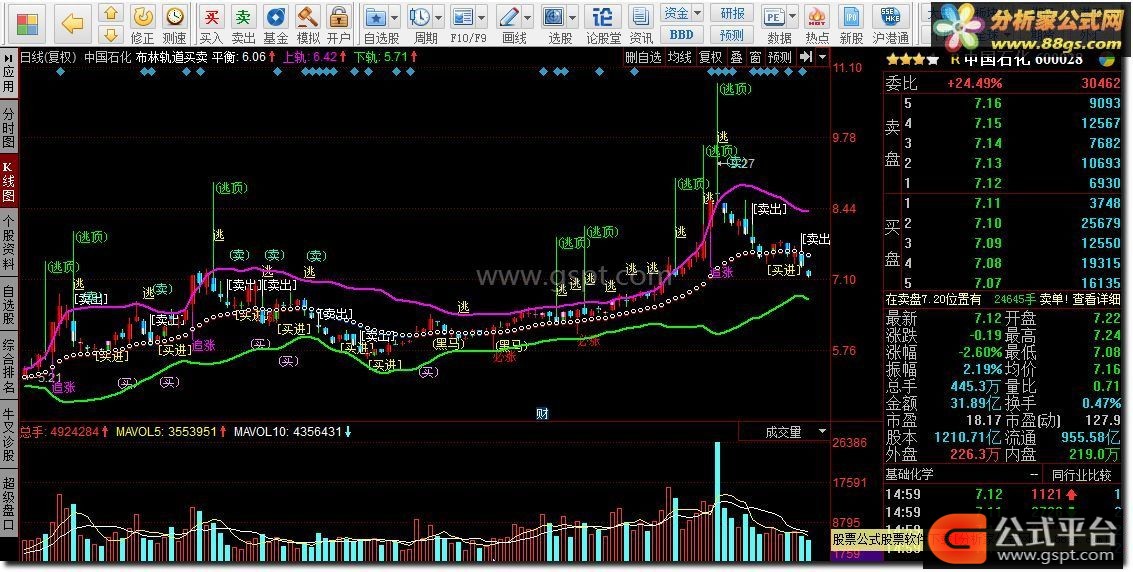This screenshot has width=1133, height=572.
Task: Select the 画线 drawing pencil tool
Action: coord(509,17)
